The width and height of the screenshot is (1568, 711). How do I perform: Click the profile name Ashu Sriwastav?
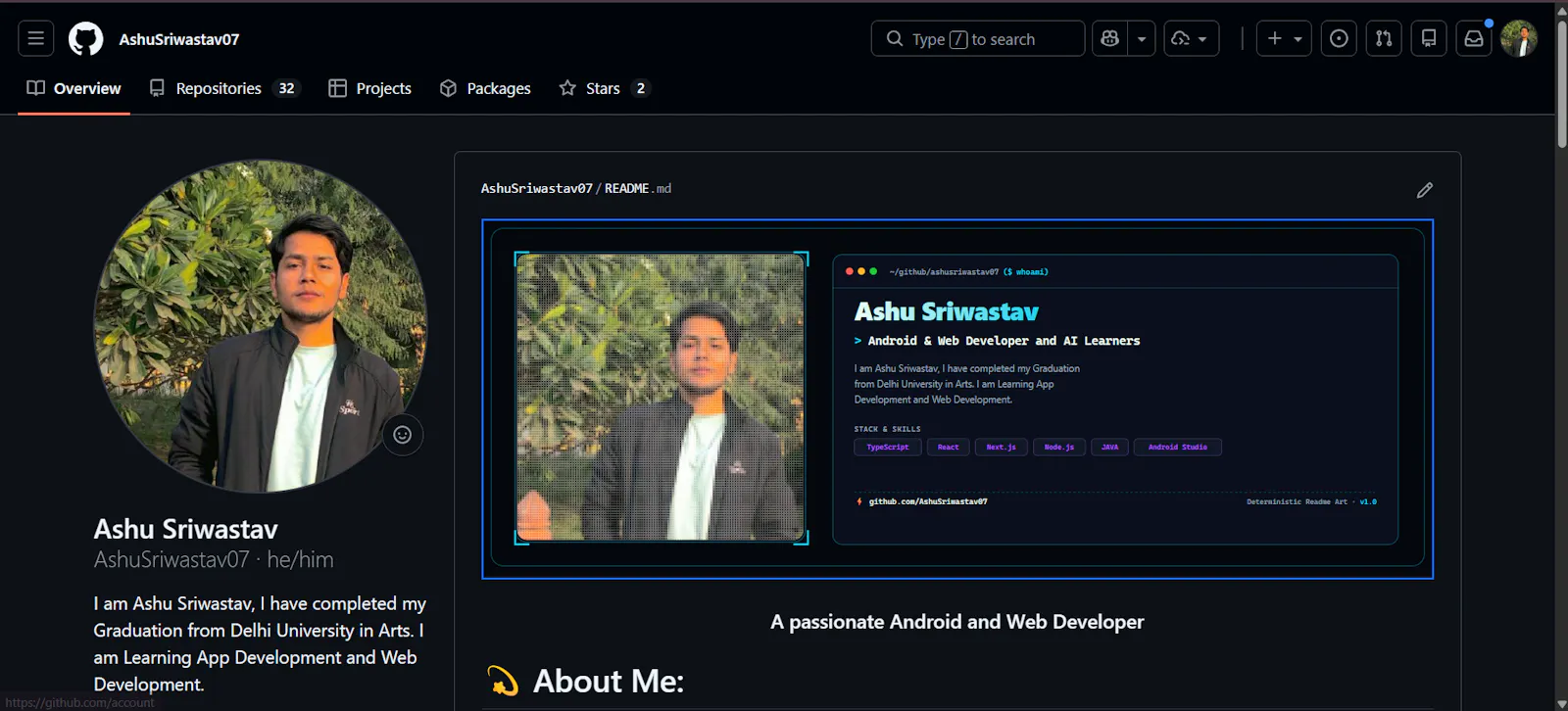[x=186, y=530]
